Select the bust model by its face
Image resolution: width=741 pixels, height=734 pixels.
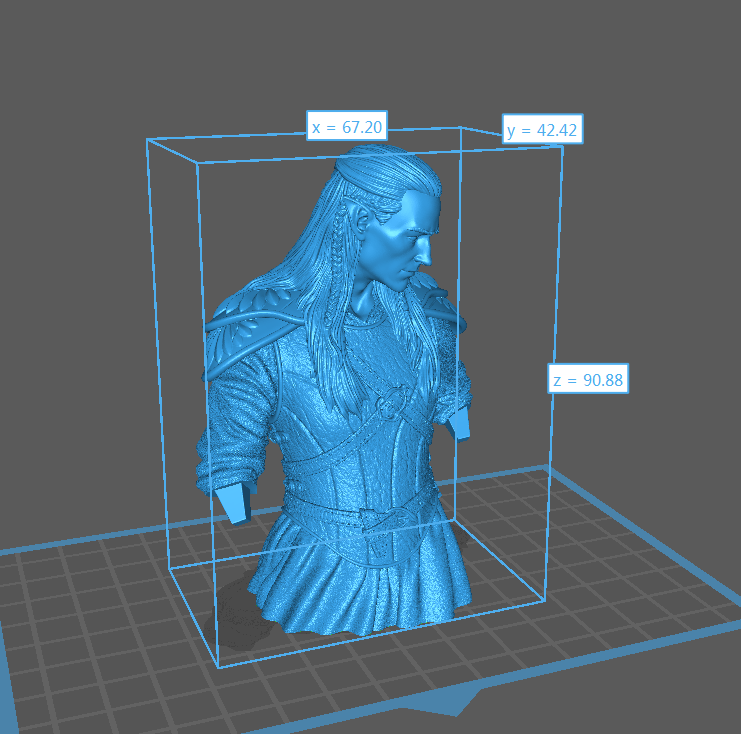pyautogui.click(x=410, y=238)
